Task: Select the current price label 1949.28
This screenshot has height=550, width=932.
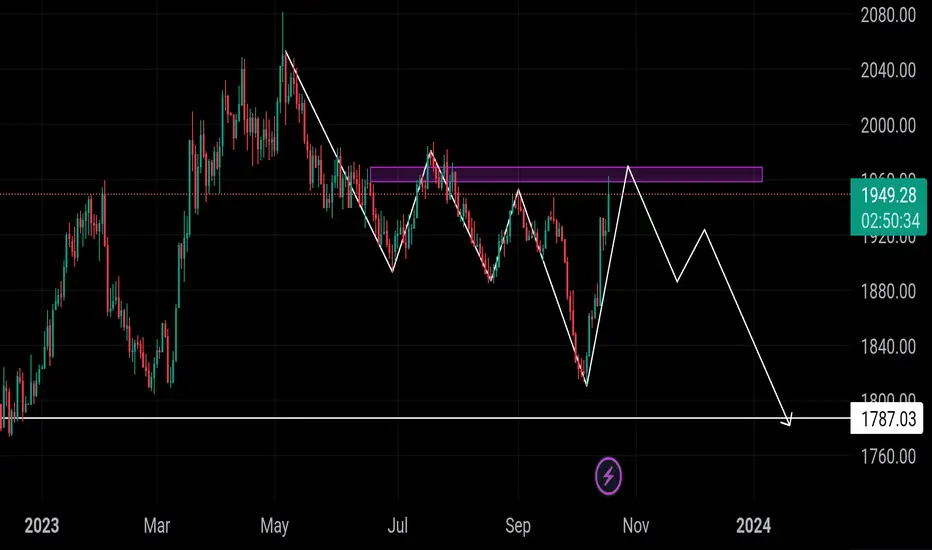Action: (888, 195)
